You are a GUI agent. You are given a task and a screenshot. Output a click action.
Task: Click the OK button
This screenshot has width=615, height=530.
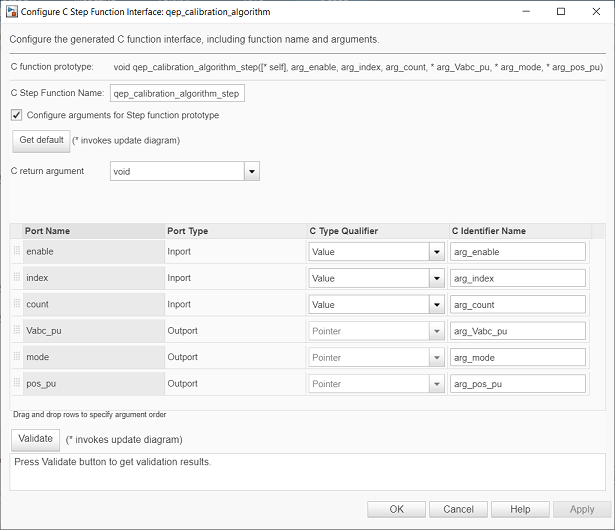(397, 509)
